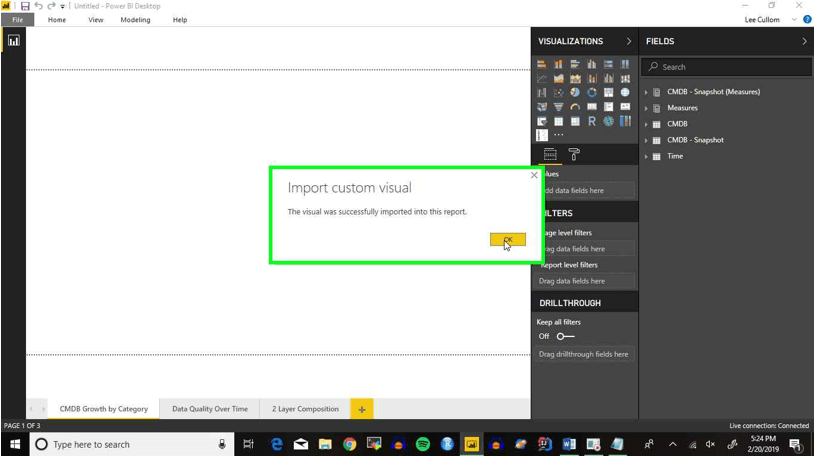Close the Import custom visual dialog
This screenshot has width=816, height=456.
(x=534, y=175)
